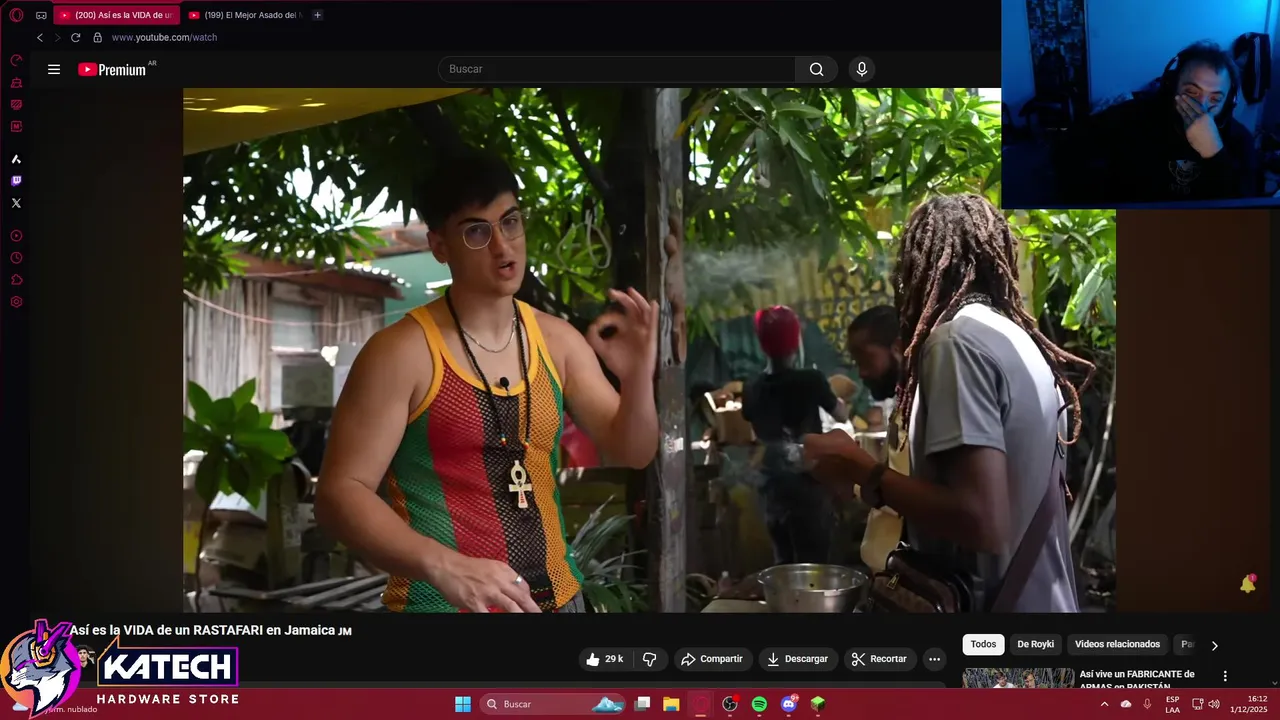Open the Player sidebar icon
The height and width of the screenshot is (720, 1280).
16,236
